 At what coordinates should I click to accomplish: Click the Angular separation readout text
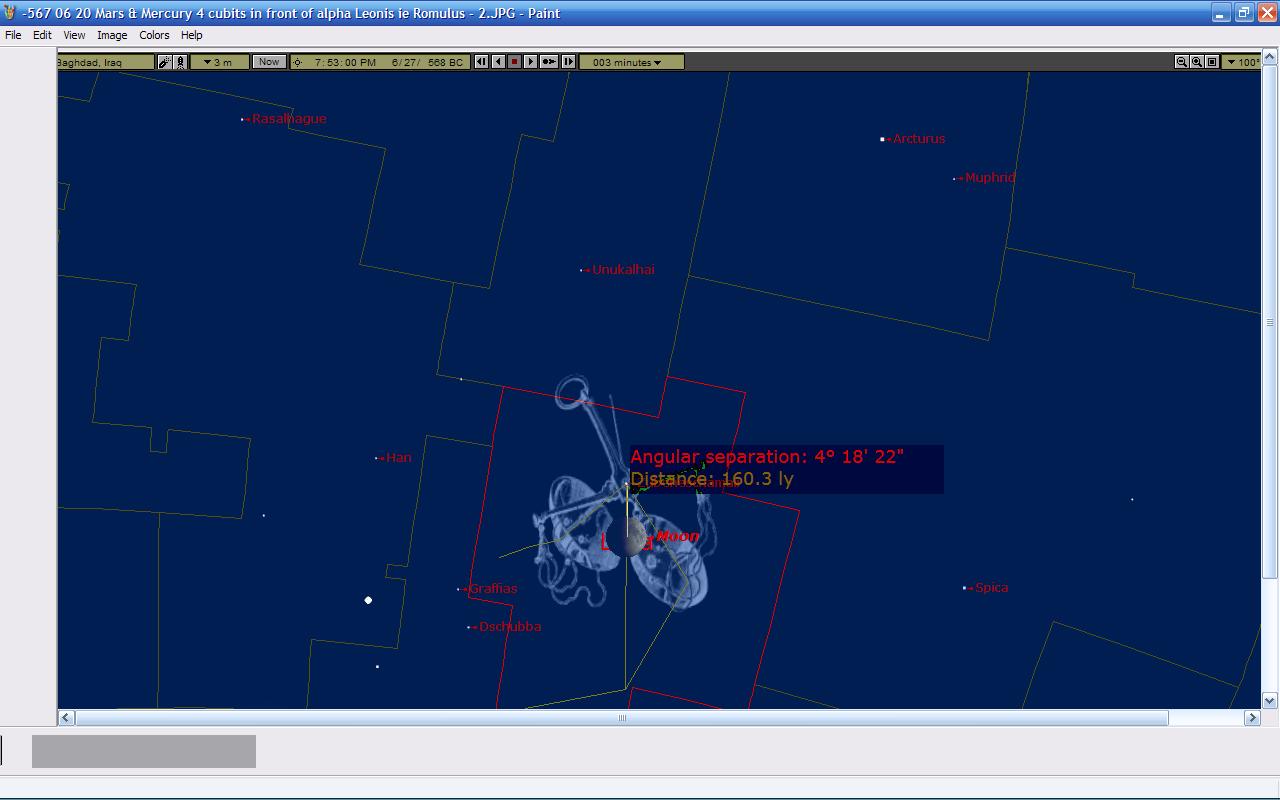[767, 457]
